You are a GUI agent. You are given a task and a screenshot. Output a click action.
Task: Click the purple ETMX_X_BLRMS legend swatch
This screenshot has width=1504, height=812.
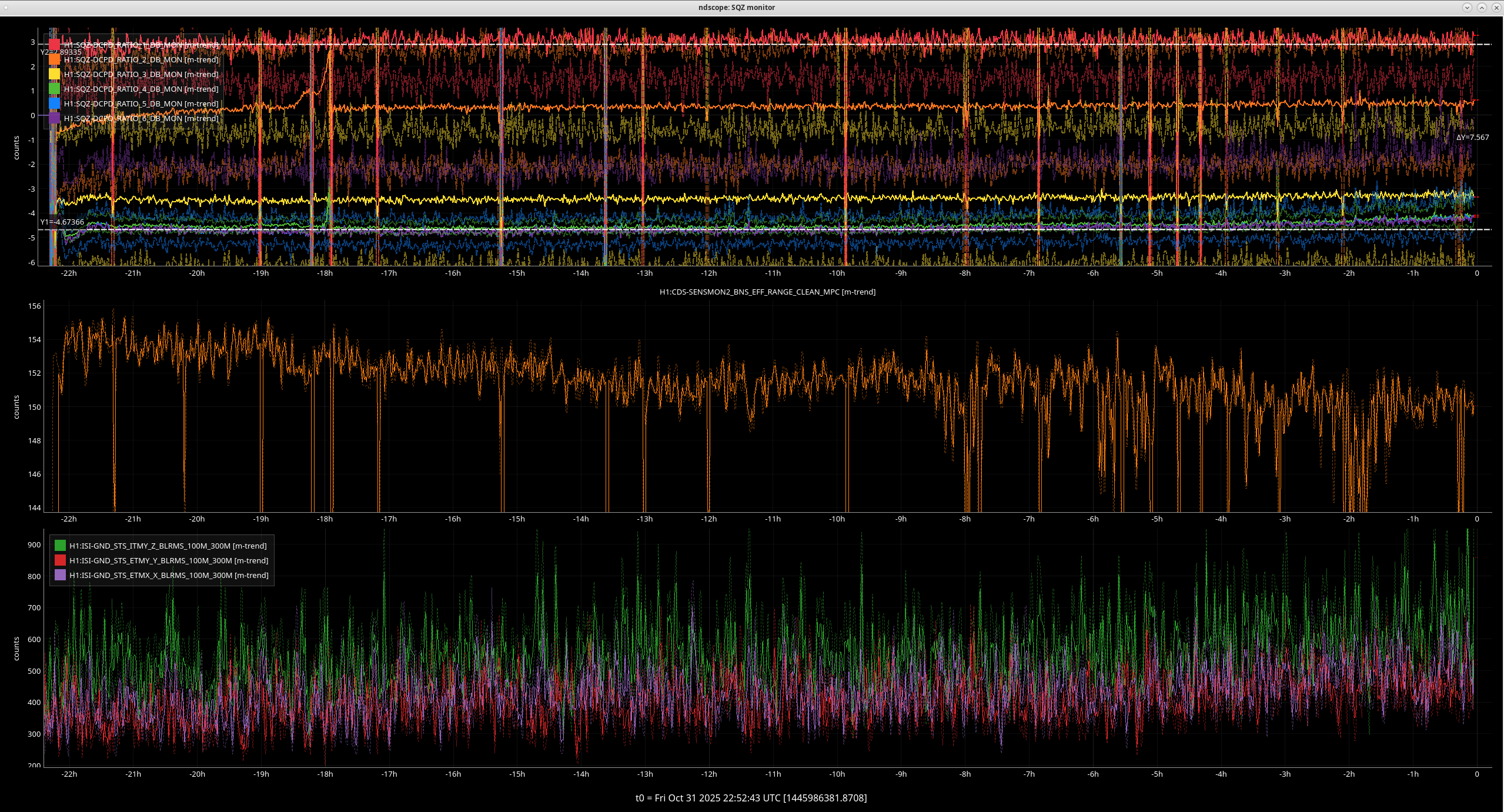tap(60, 575)
